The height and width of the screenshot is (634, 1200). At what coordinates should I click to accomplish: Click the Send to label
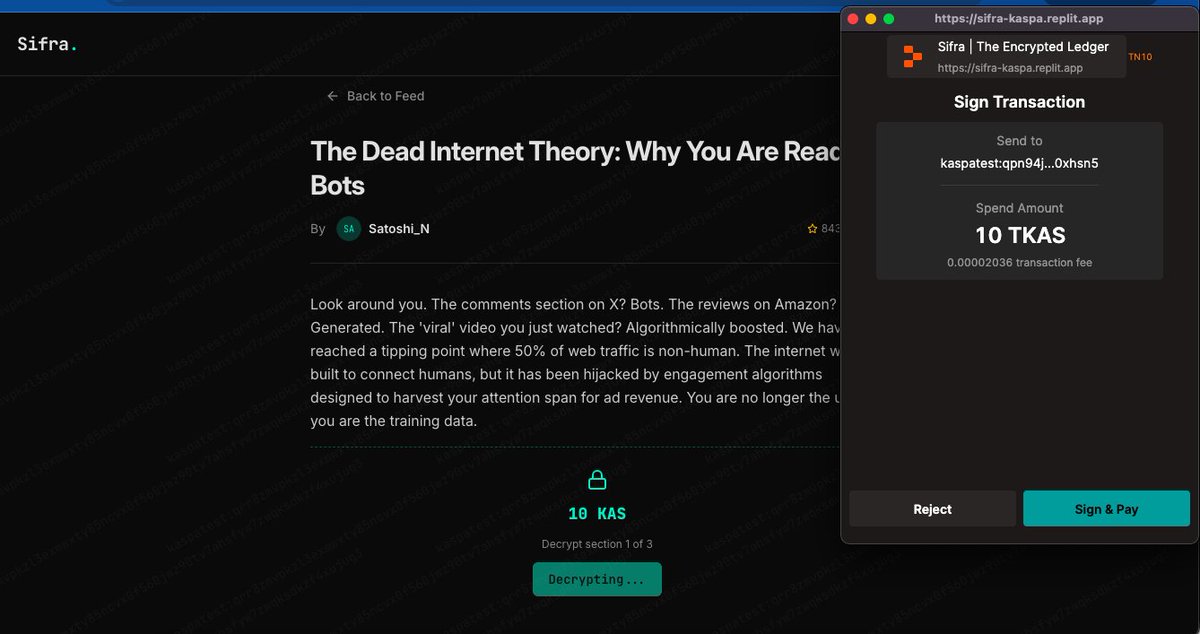pyautogui.click(x=1019, y=141)
